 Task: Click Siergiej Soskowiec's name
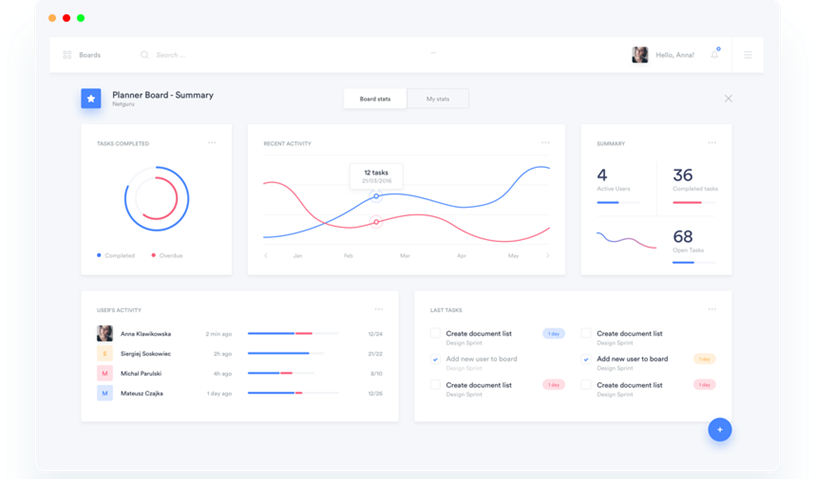coord(146,354)
